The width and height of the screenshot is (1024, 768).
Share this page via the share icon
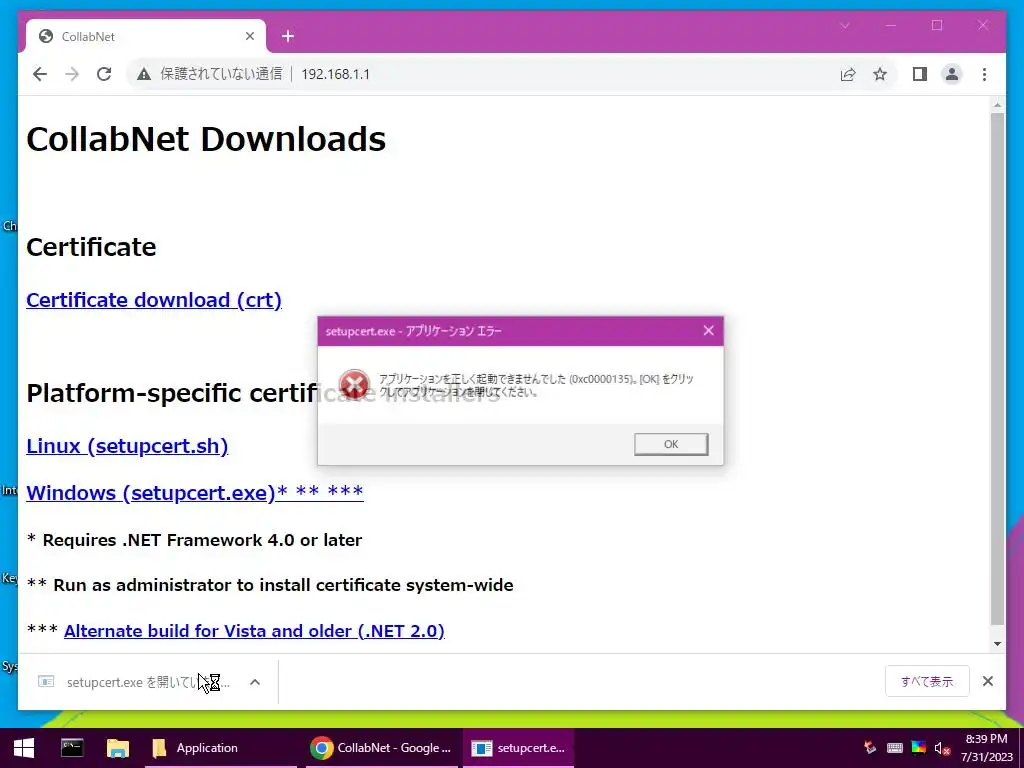click(x=848, y=74)
